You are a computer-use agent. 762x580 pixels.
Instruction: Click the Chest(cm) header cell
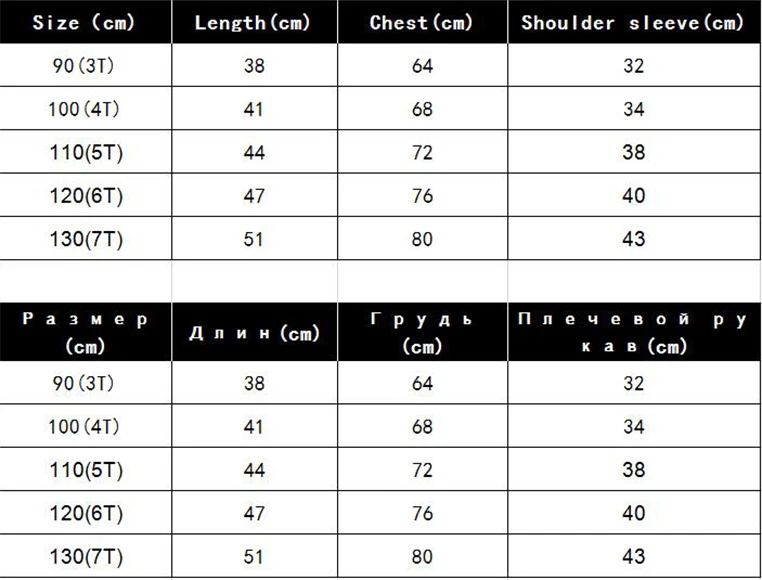point(422,22)
